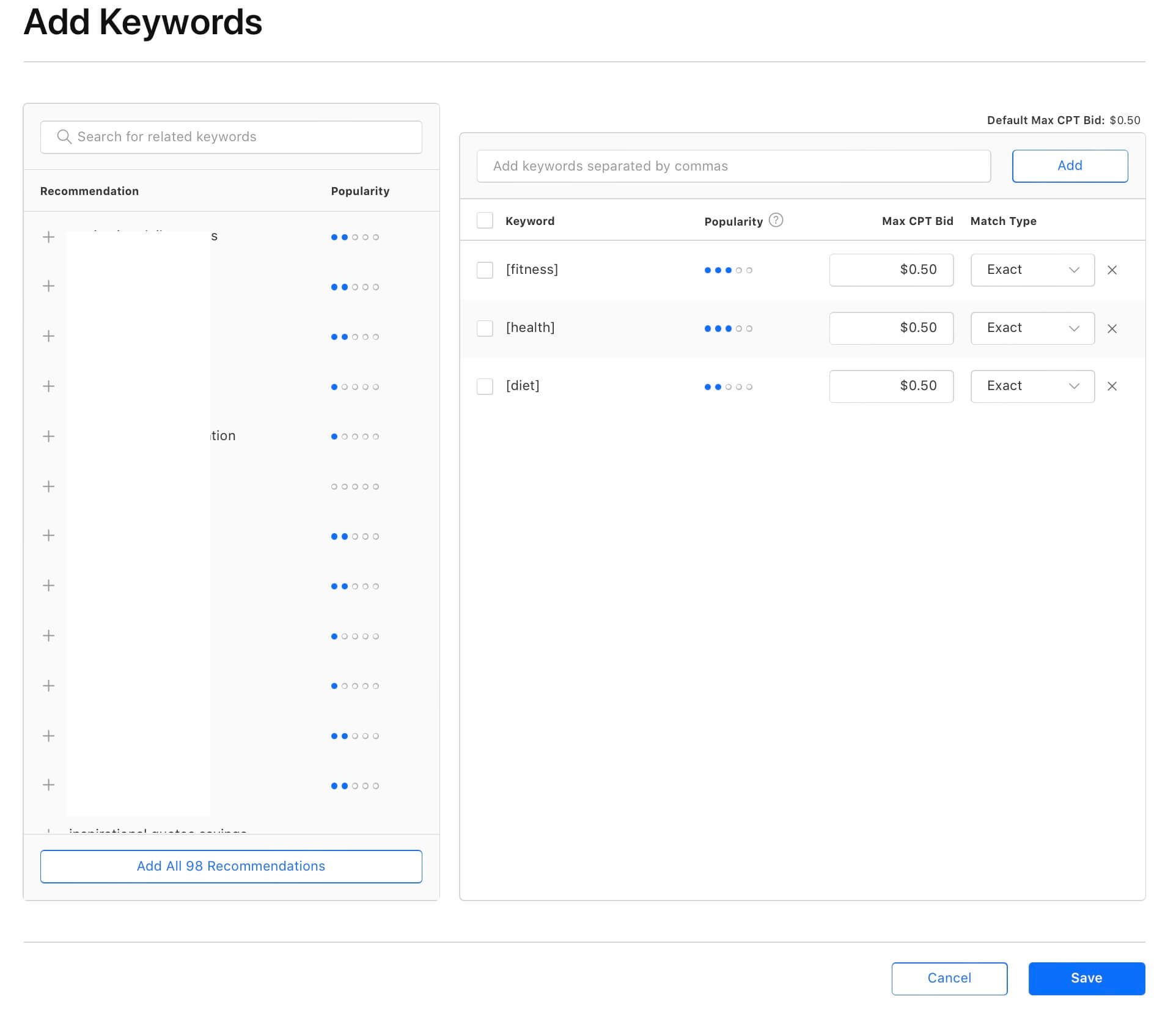Viewport: 1176px width, 1010px height.
Task: Click the Popularity help question mark icon
Action: 776,220
